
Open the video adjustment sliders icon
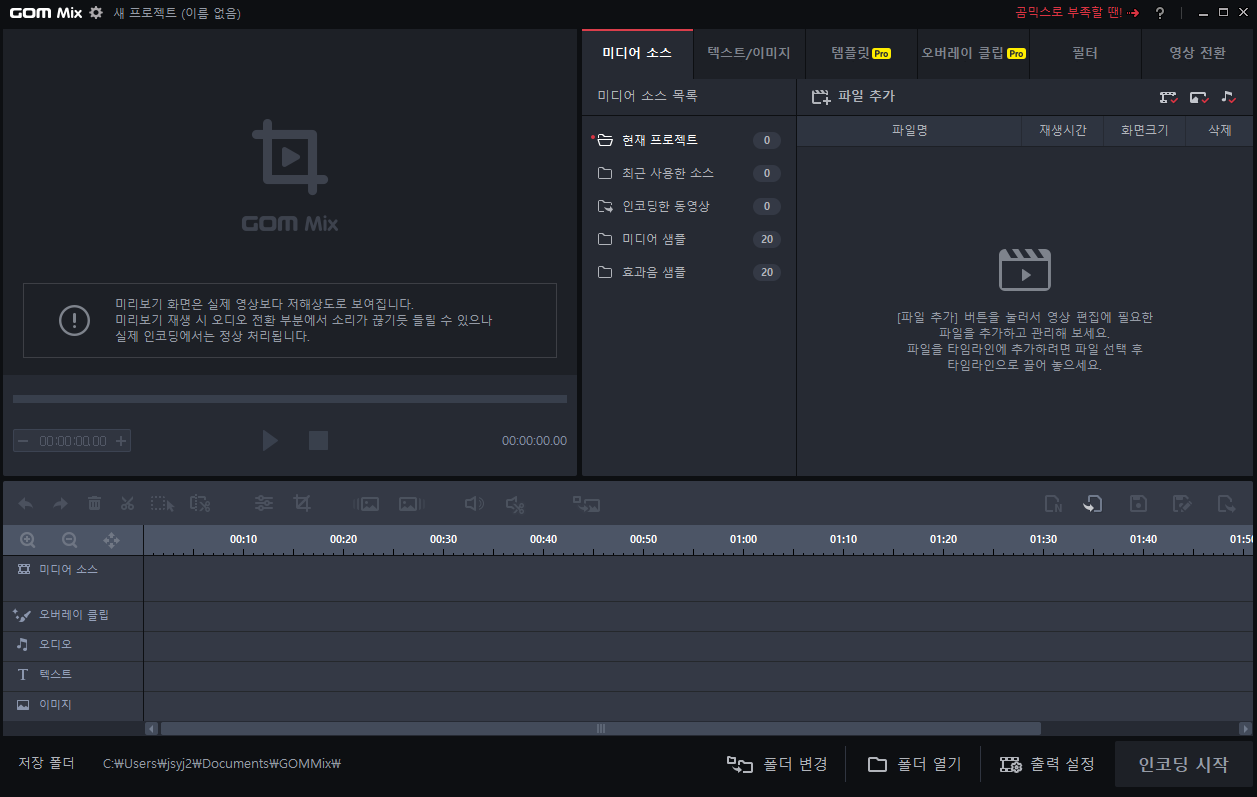coord(263,504)
